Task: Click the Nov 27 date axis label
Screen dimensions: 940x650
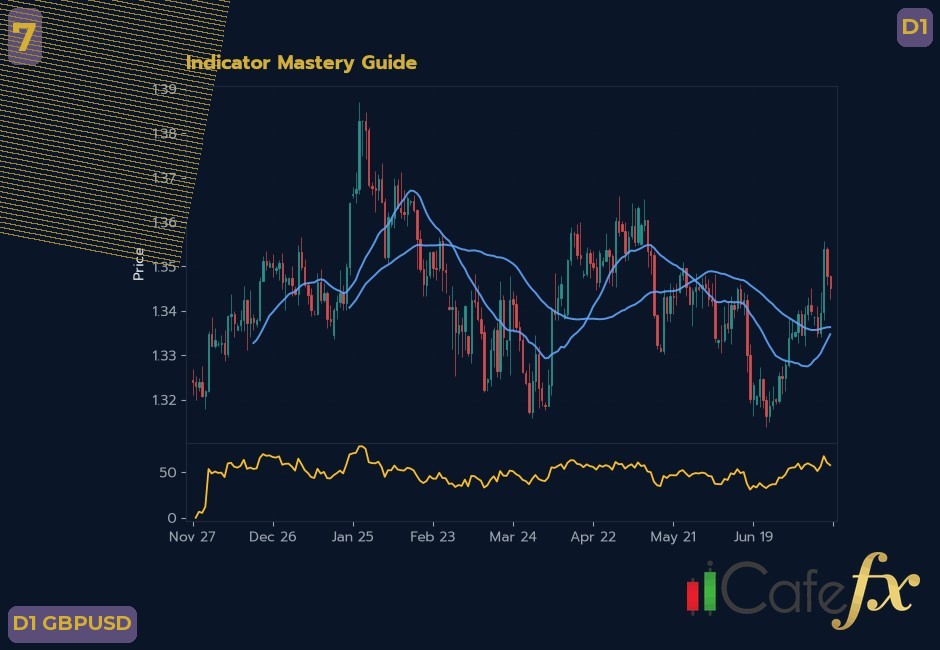Action: coord(192,537)
